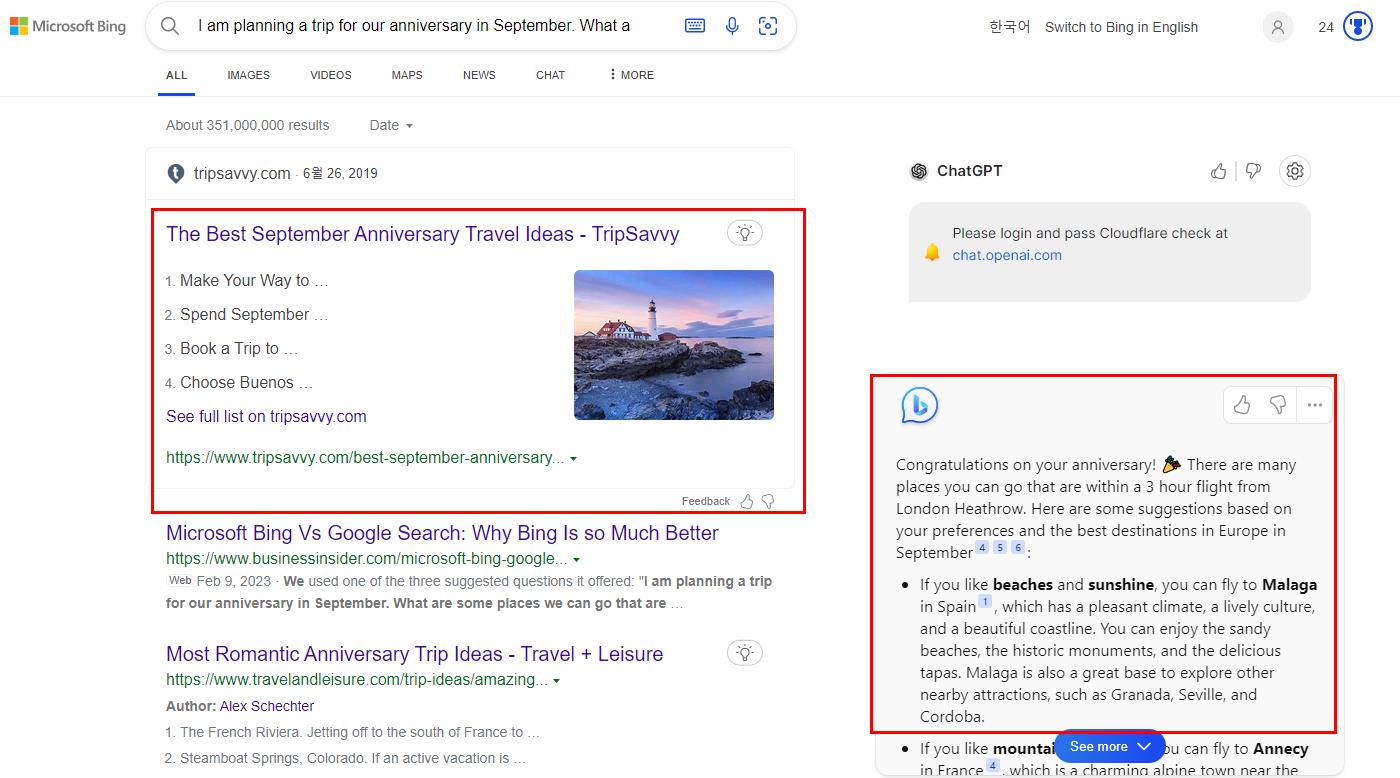This screenshot has width=1400, height=778.
Task: Open the lighthouse thumbnail image
Action: point(674,345)
